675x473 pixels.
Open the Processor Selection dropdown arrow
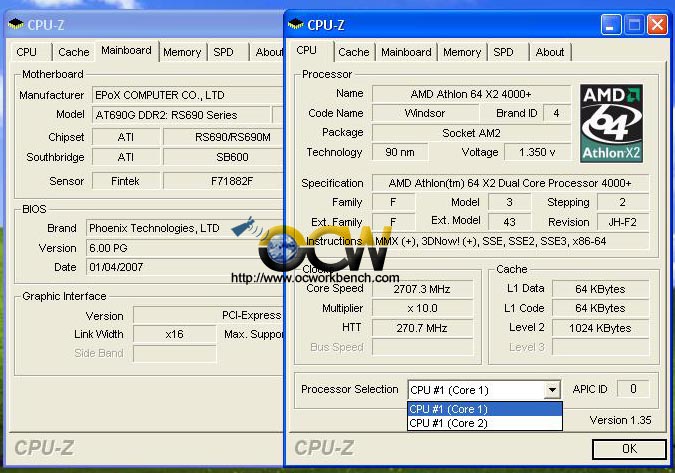pyautogui.click(x=551, y=390)
